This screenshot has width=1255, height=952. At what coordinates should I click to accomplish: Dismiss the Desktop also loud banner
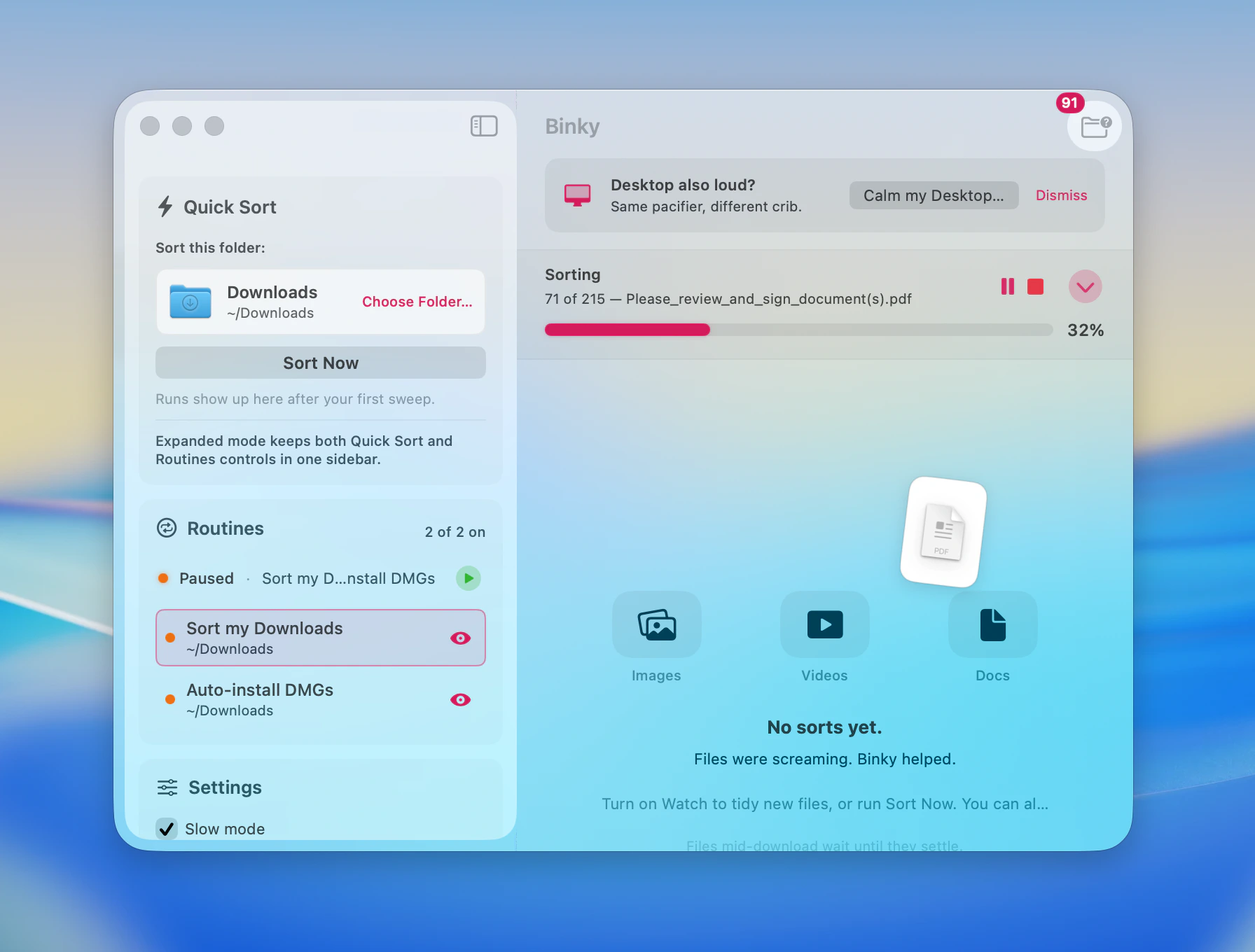[1061, 195]
